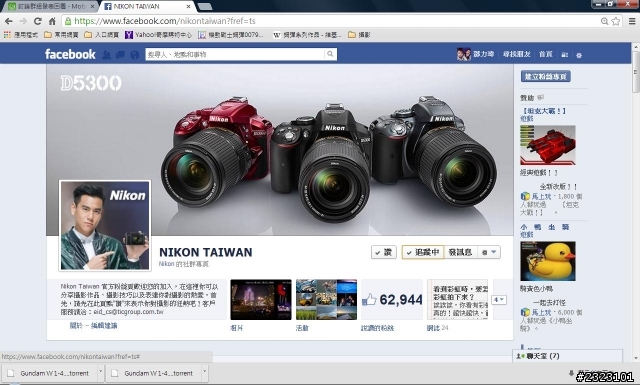Viewport: 640px width, 385px height.
Task: Open the Events section link
Action: tap(302, 328)
